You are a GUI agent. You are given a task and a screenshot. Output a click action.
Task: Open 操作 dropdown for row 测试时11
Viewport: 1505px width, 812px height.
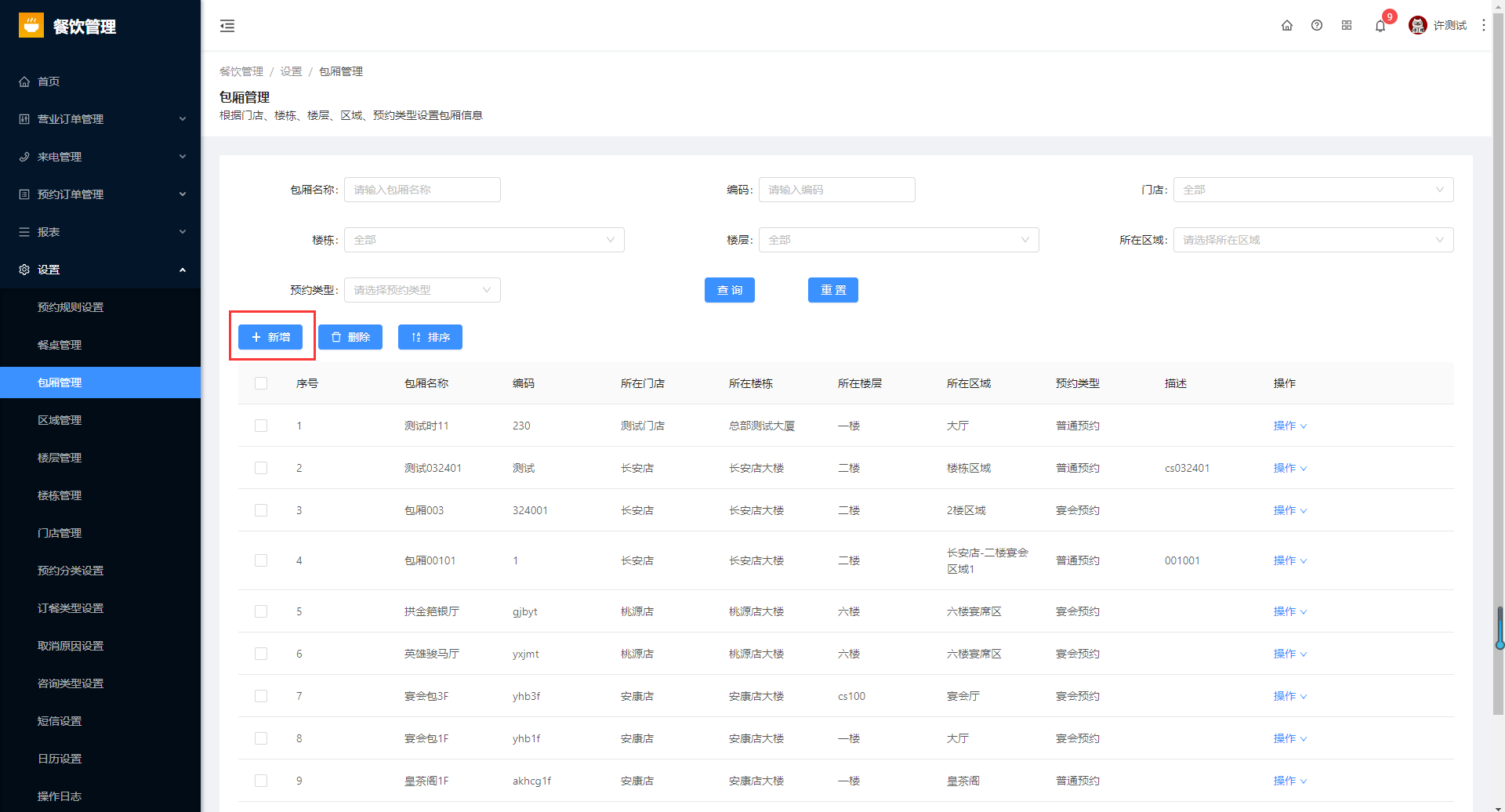coord(1290,426)
